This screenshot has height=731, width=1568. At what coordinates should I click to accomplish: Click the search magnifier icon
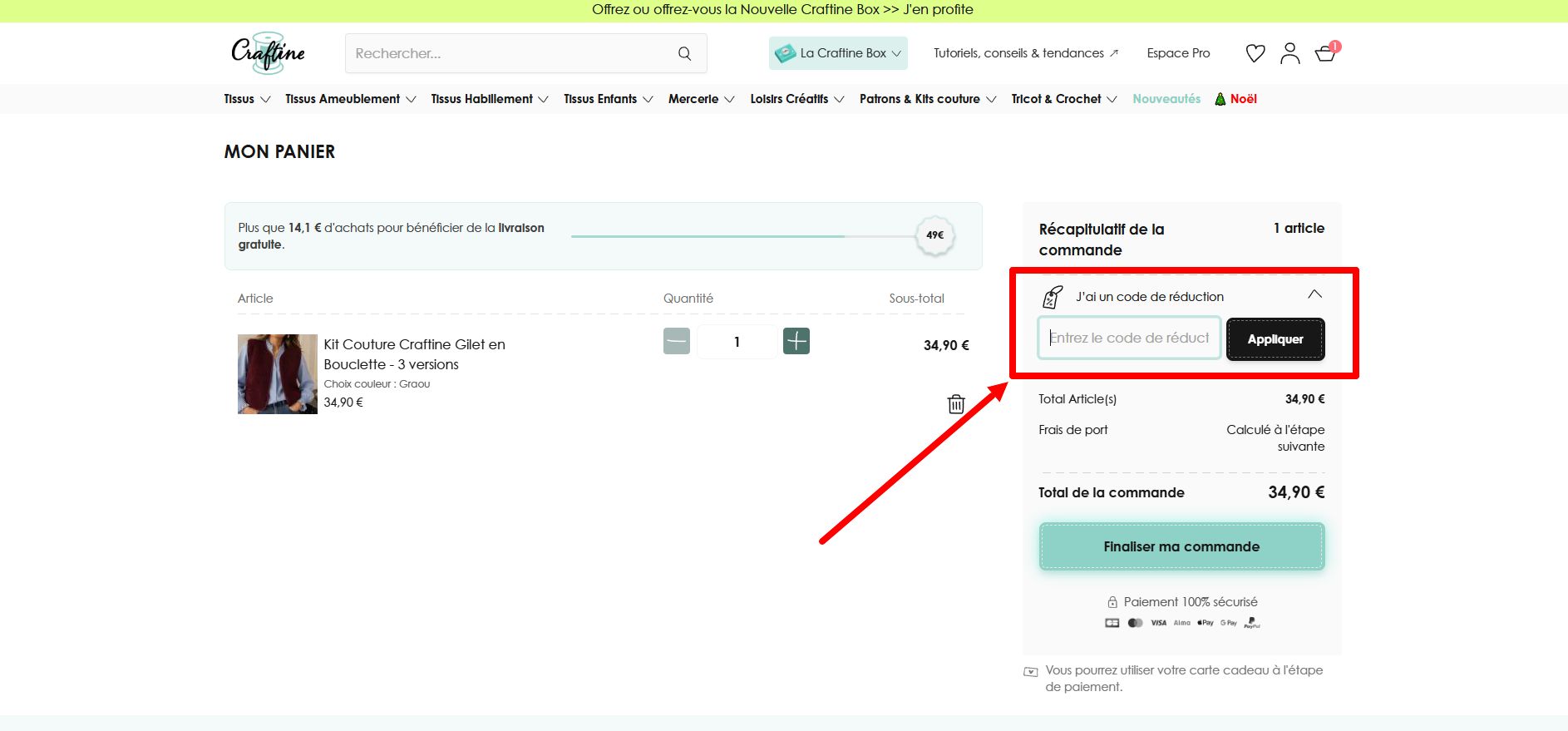coord(684,53)
